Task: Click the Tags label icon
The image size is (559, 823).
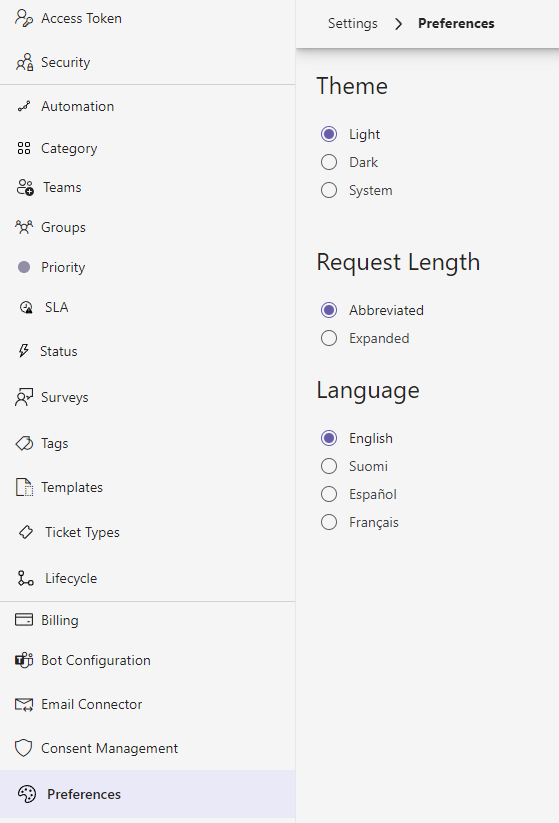Action: [x=24, y=444]
